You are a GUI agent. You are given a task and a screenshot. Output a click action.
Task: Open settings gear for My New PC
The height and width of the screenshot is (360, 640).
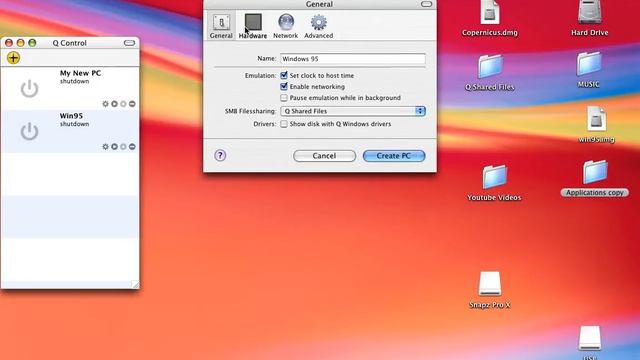[x=105, y=104]
